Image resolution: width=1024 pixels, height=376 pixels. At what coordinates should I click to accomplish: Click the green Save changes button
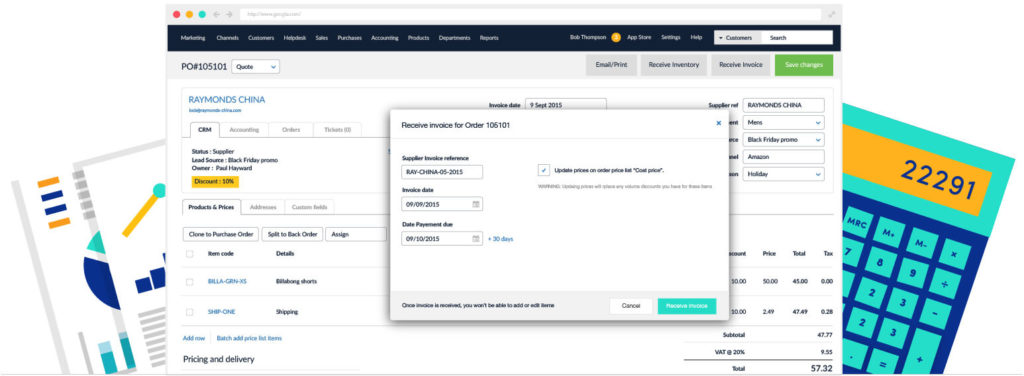pos(804,65)
